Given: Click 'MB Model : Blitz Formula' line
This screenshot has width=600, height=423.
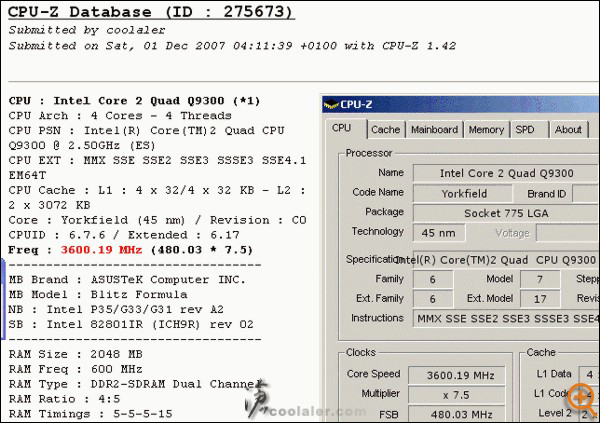Looking at the screenshot, I should click(x=98, y=295).
